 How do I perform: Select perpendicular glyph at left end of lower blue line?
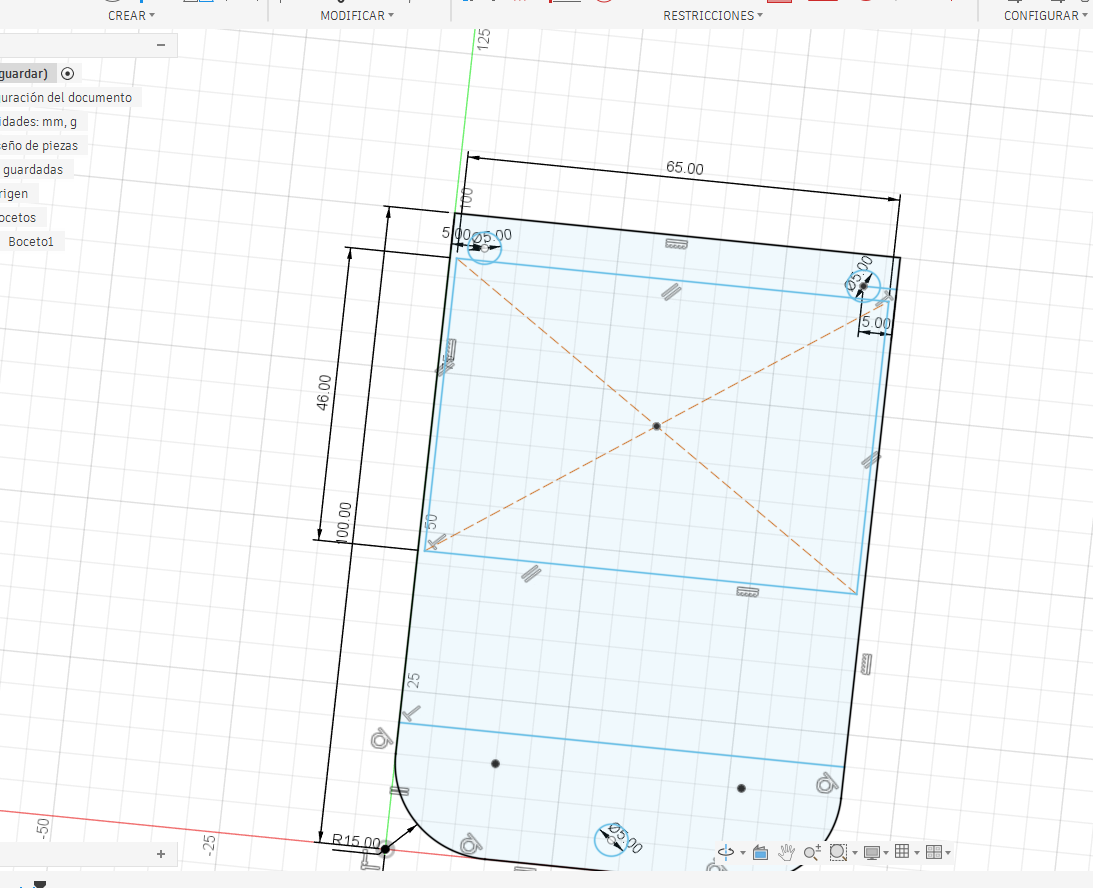pyautogui.click(x=411, y=712)
